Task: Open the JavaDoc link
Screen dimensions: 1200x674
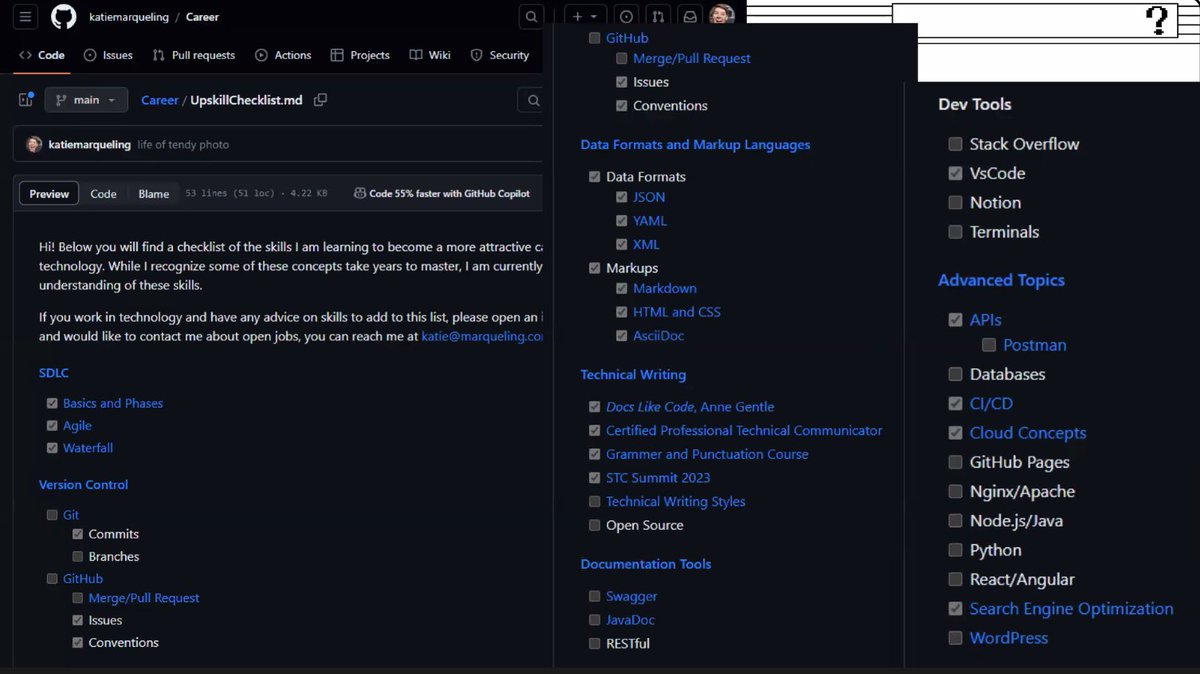Action: tap(631, 620)
